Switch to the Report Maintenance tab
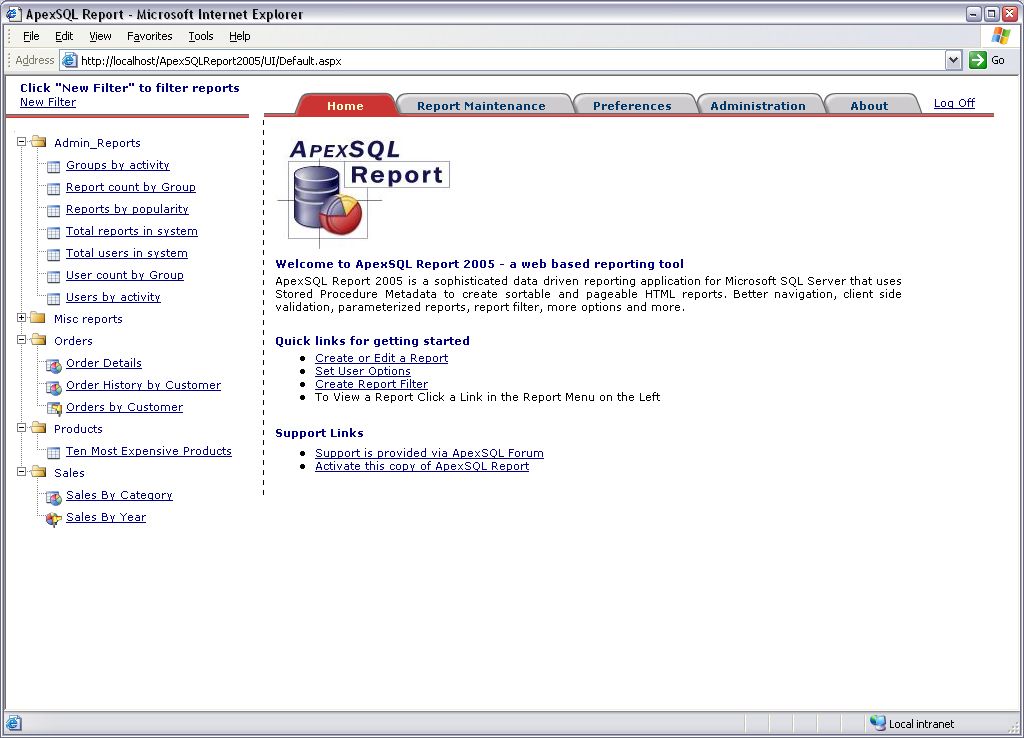1024x738 pixels. coord(484,104)
